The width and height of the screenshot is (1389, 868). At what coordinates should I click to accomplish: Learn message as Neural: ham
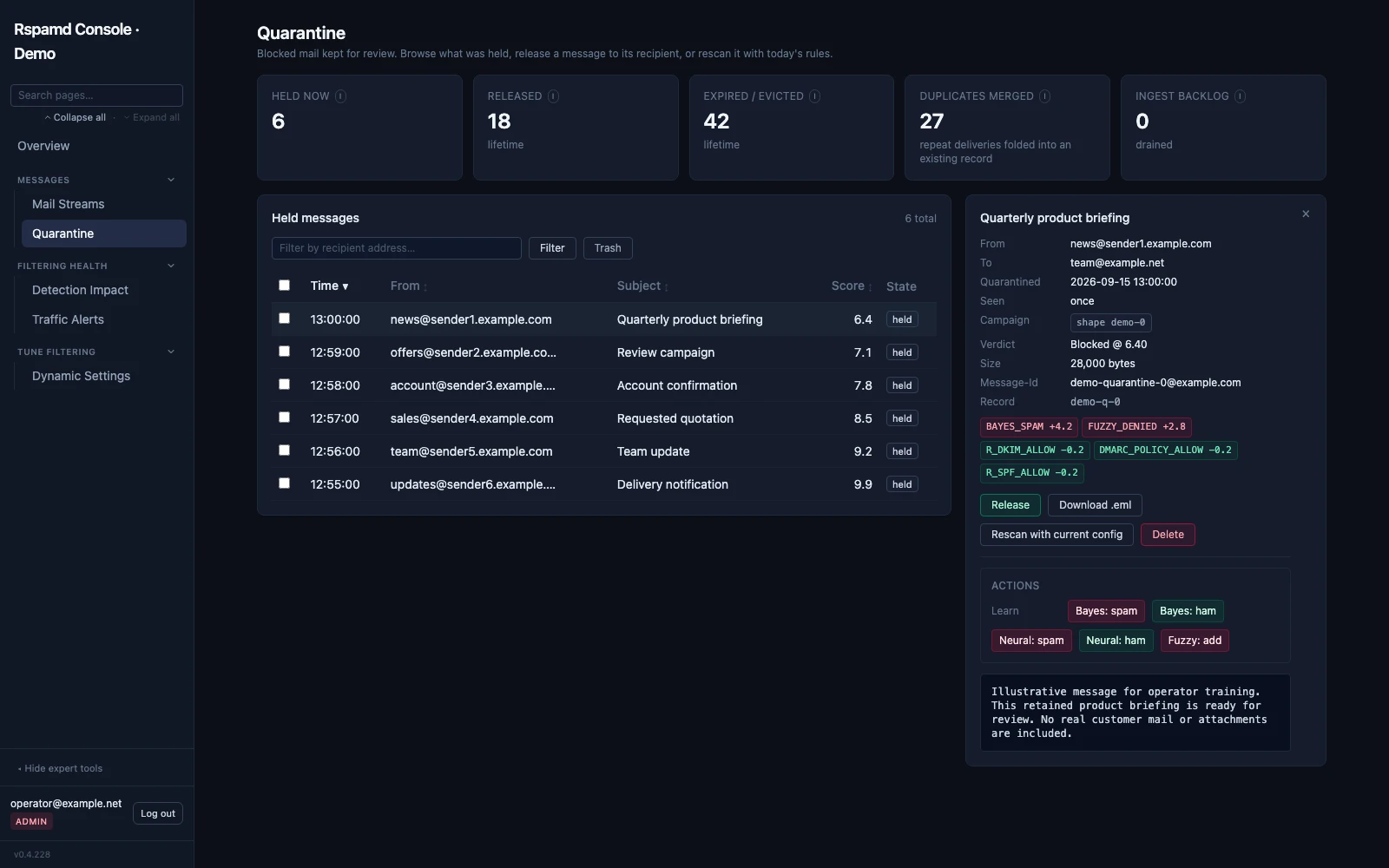click(x=1116, y=641)
